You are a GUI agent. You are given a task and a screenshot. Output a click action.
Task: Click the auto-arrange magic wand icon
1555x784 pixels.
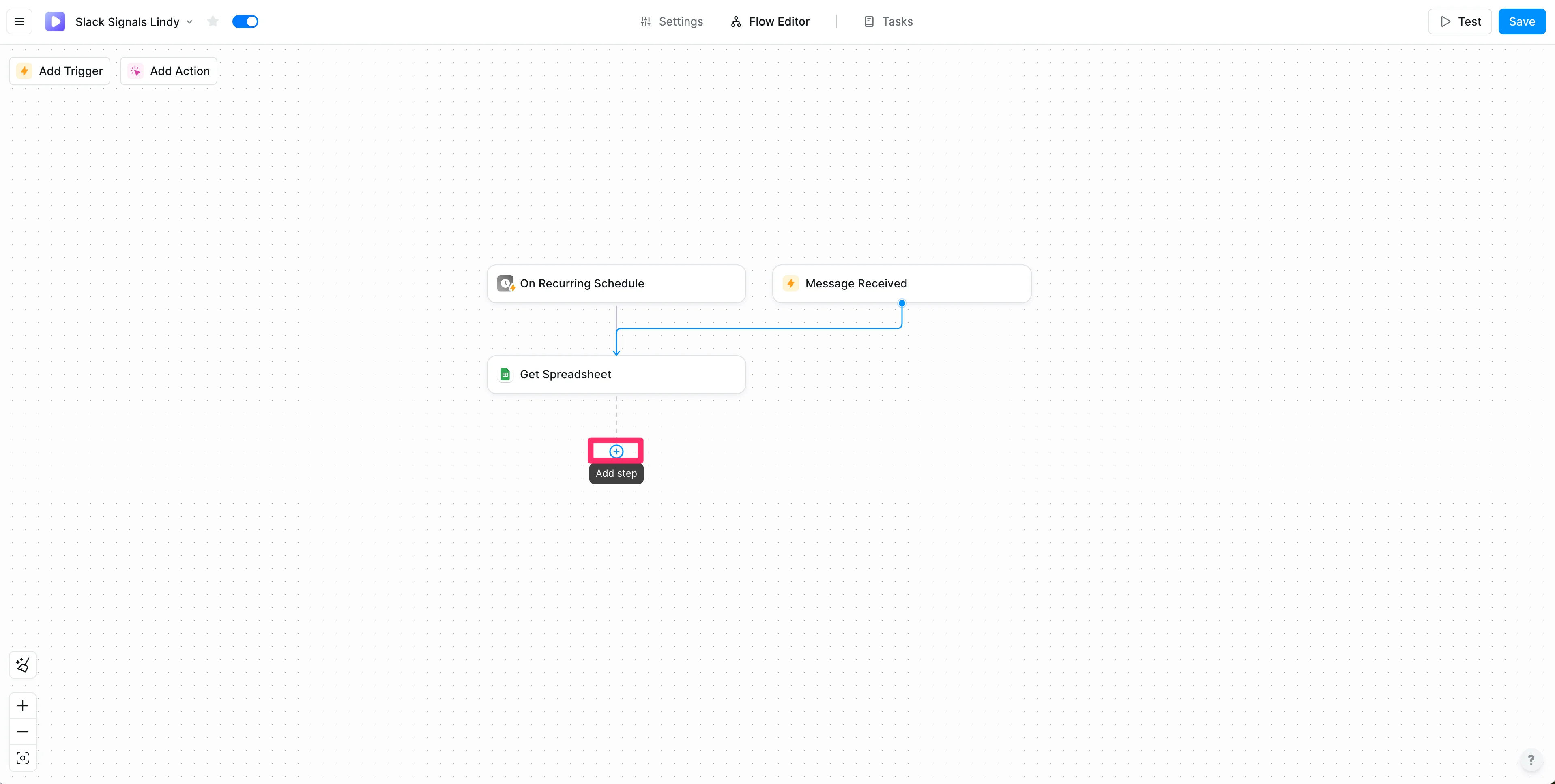(23, 664)
